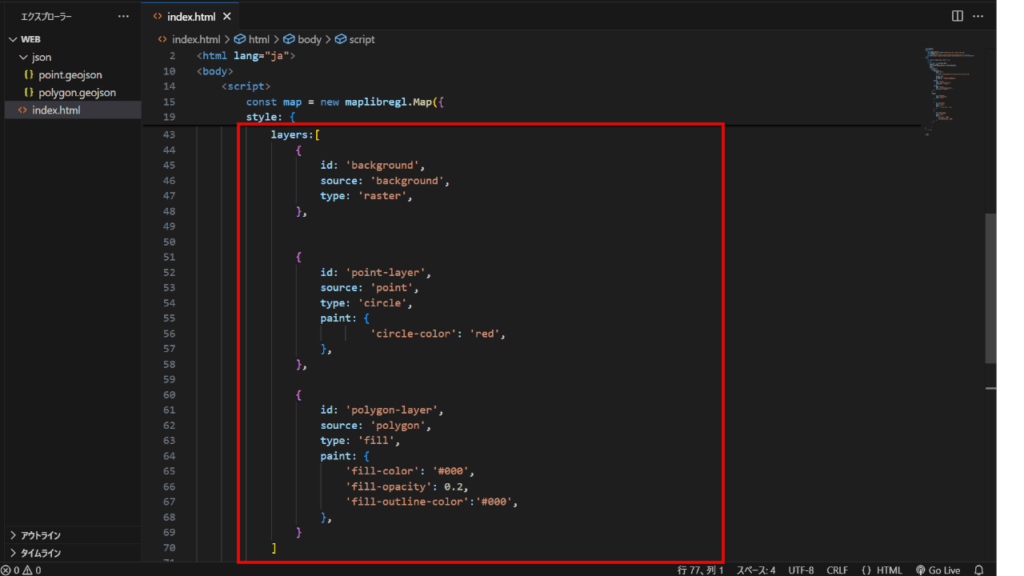Expand the アウトライン section
This screenshot has width=1024, height=576.
click(x=40, y=535)
